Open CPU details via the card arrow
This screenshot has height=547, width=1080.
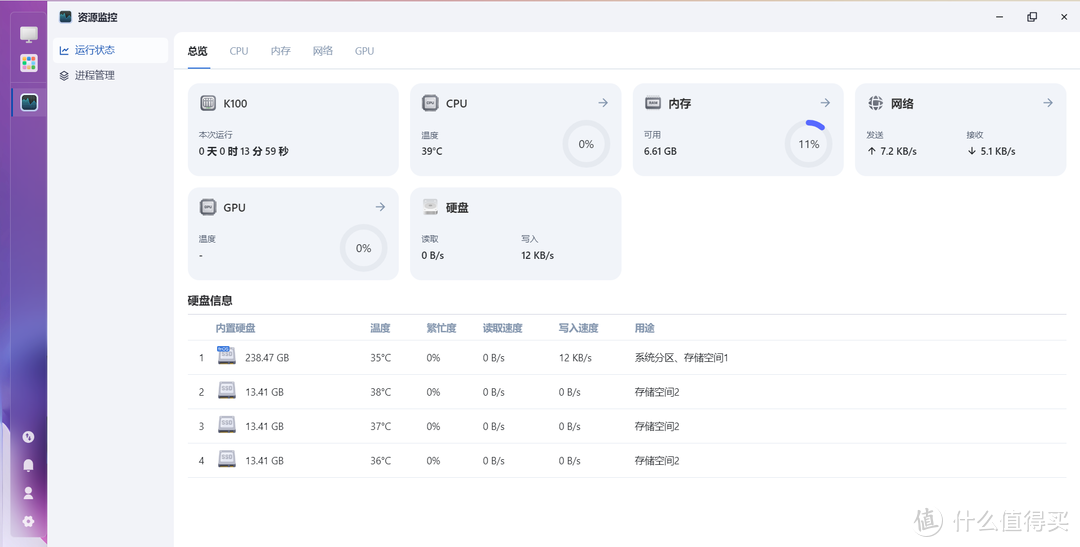pyautogui.click(x=603, y=103)
